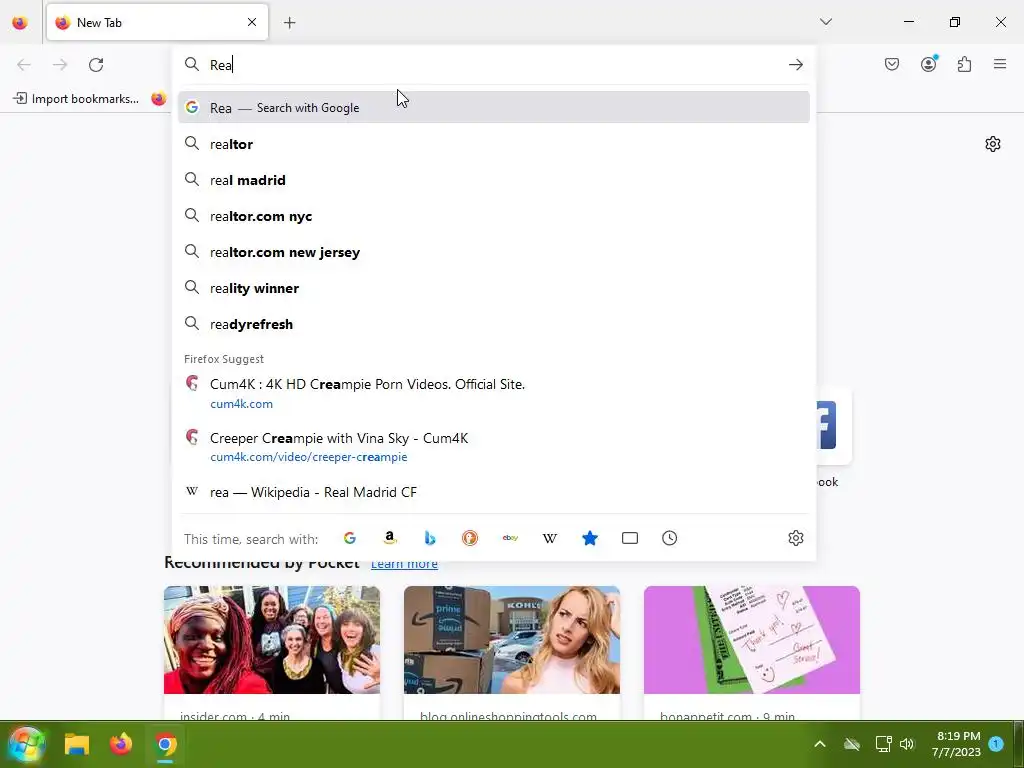This screenshot has height=768, width=1024.
Task: Open the insider.com story thumbnail
Action: pyautogui.click(x=272, y=640)
